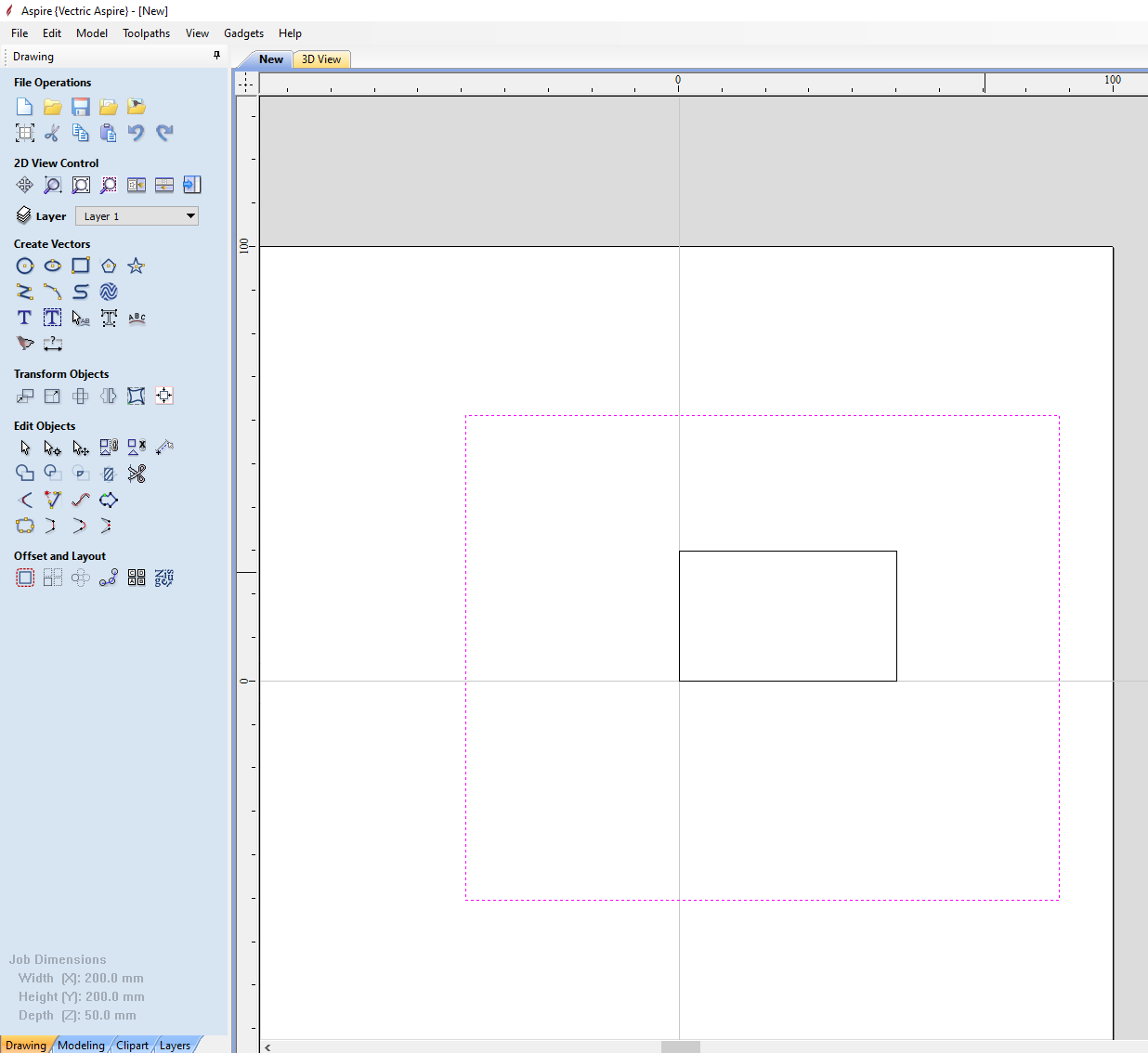The image size is (1148, 1053).
Task: Click the horizontal scrollbar thumb
Action: [681, 1046]
